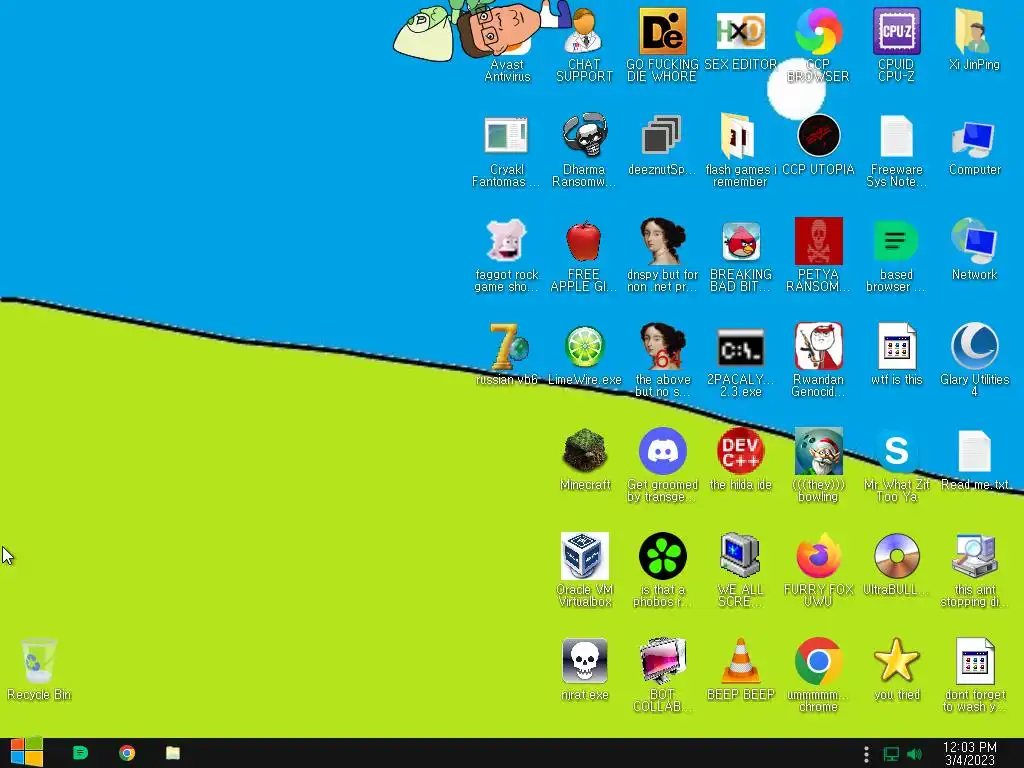This screenshot has width=1024, height=768.
Task: Open the Freeware Sys Note... file
Action: 896,152
